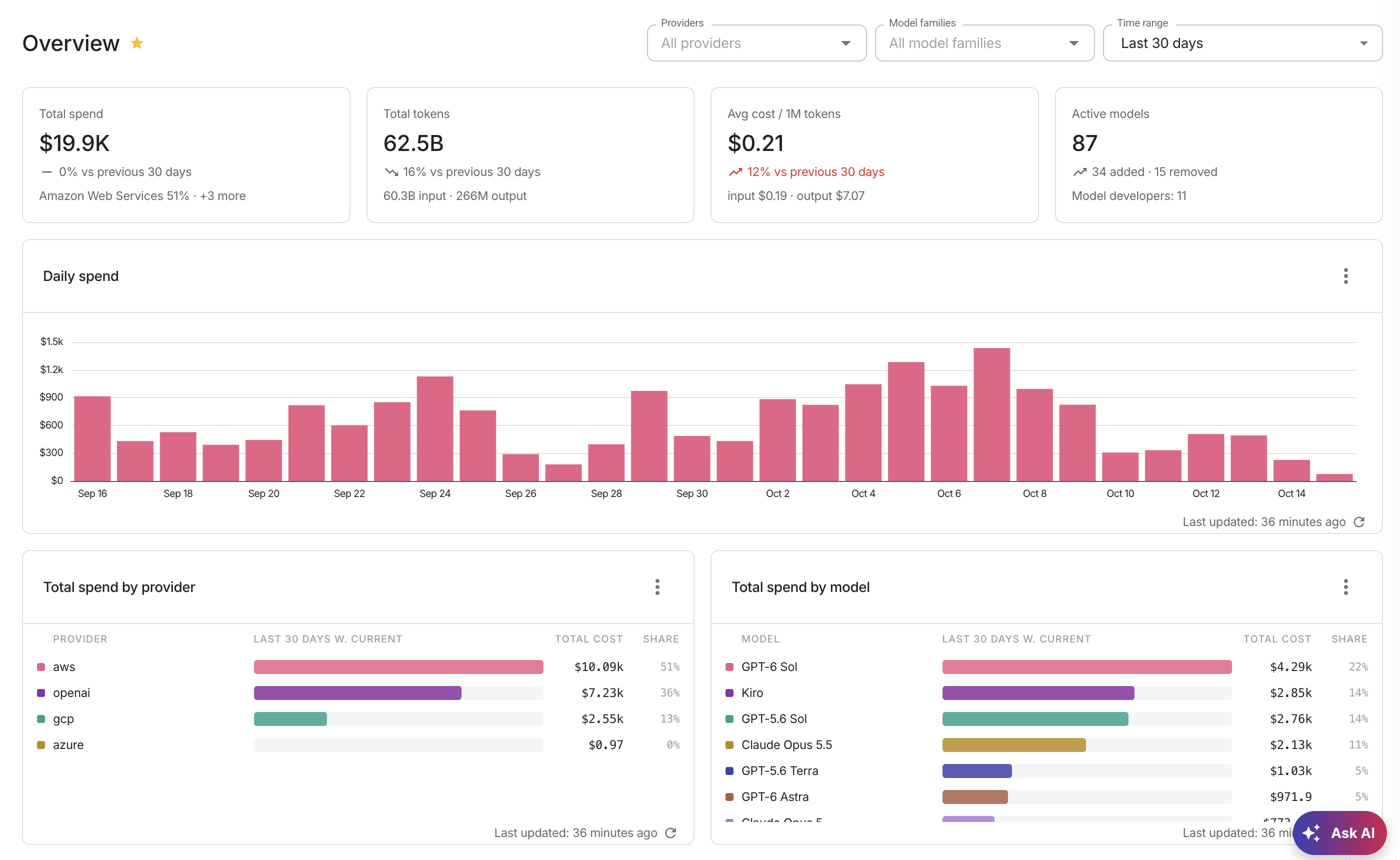
Task: Click the trend arrow icon under Active models
Action: pyautogui.click(x=1080, y=172)
